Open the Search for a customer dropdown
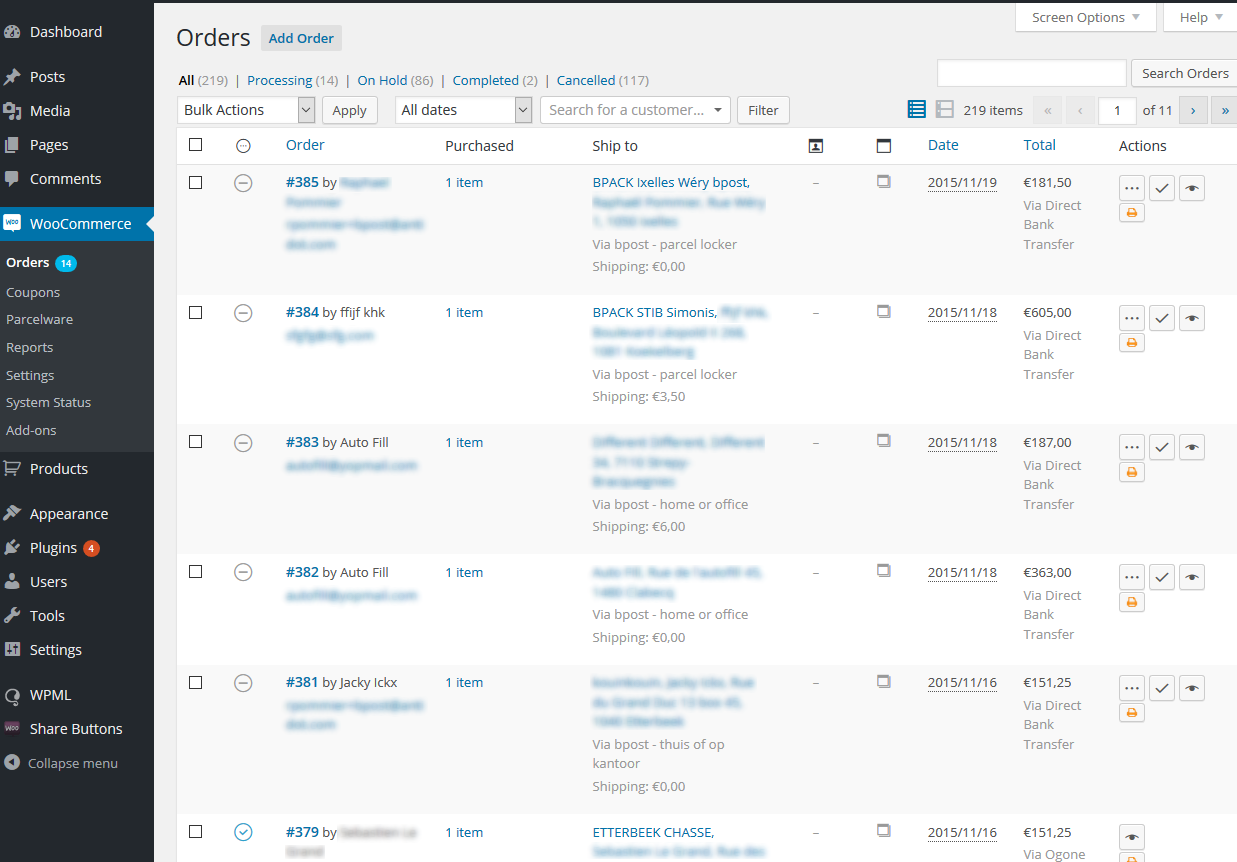1237x862 pixels. pos(635,110)
